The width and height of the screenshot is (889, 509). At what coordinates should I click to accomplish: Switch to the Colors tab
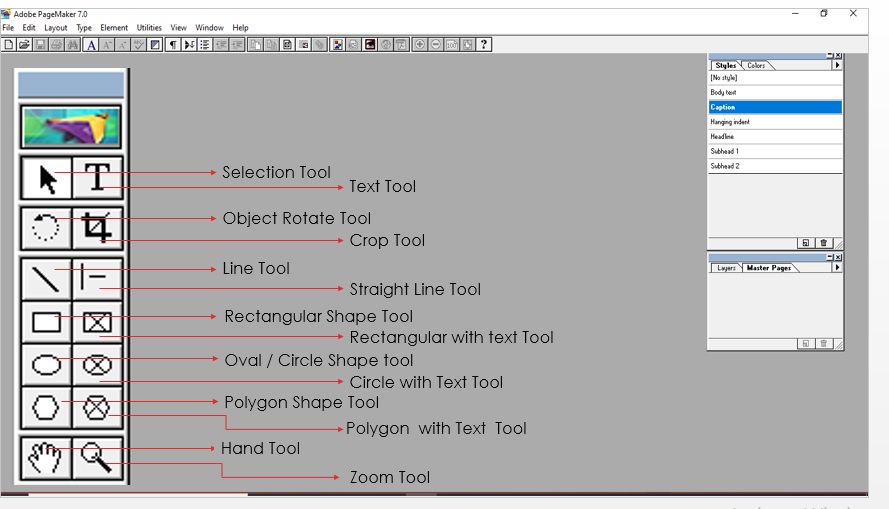click(x=756, y=65)
